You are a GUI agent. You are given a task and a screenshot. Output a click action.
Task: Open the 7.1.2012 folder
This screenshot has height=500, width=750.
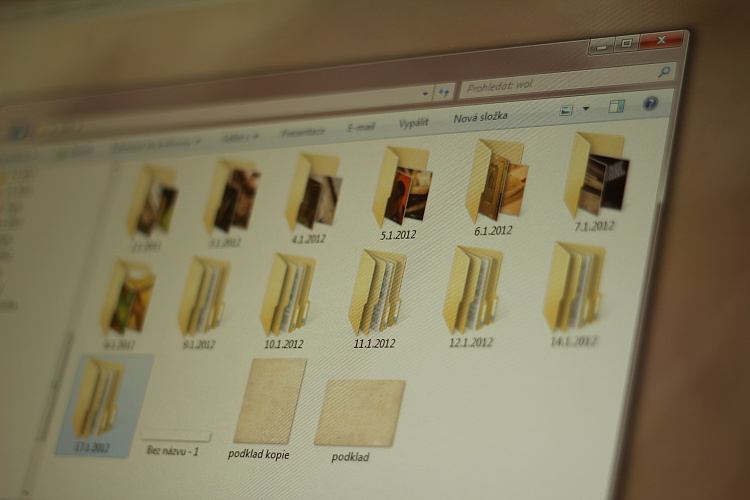coord(596,181)
